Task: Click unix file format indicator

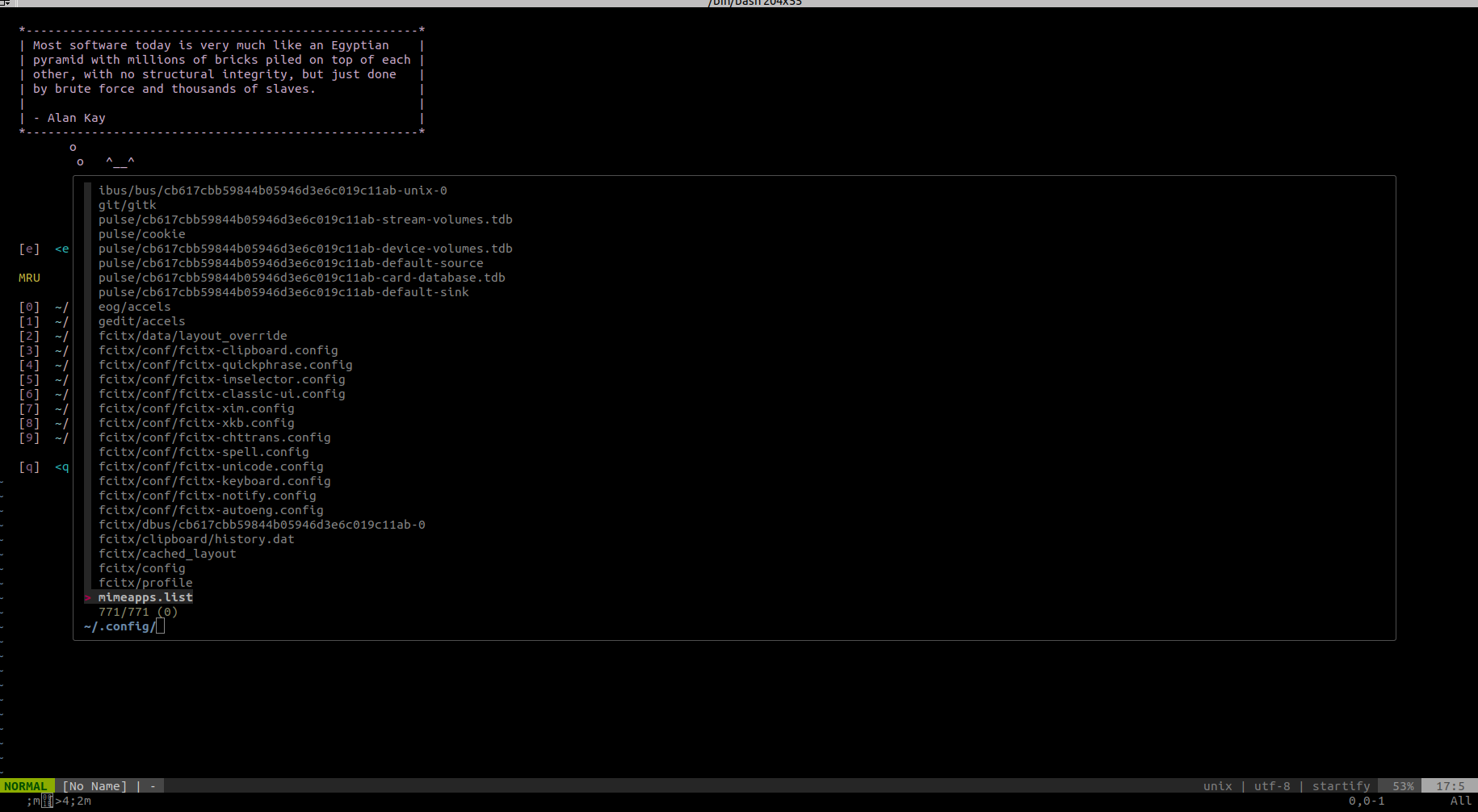Action: (x=1218, y=786)
